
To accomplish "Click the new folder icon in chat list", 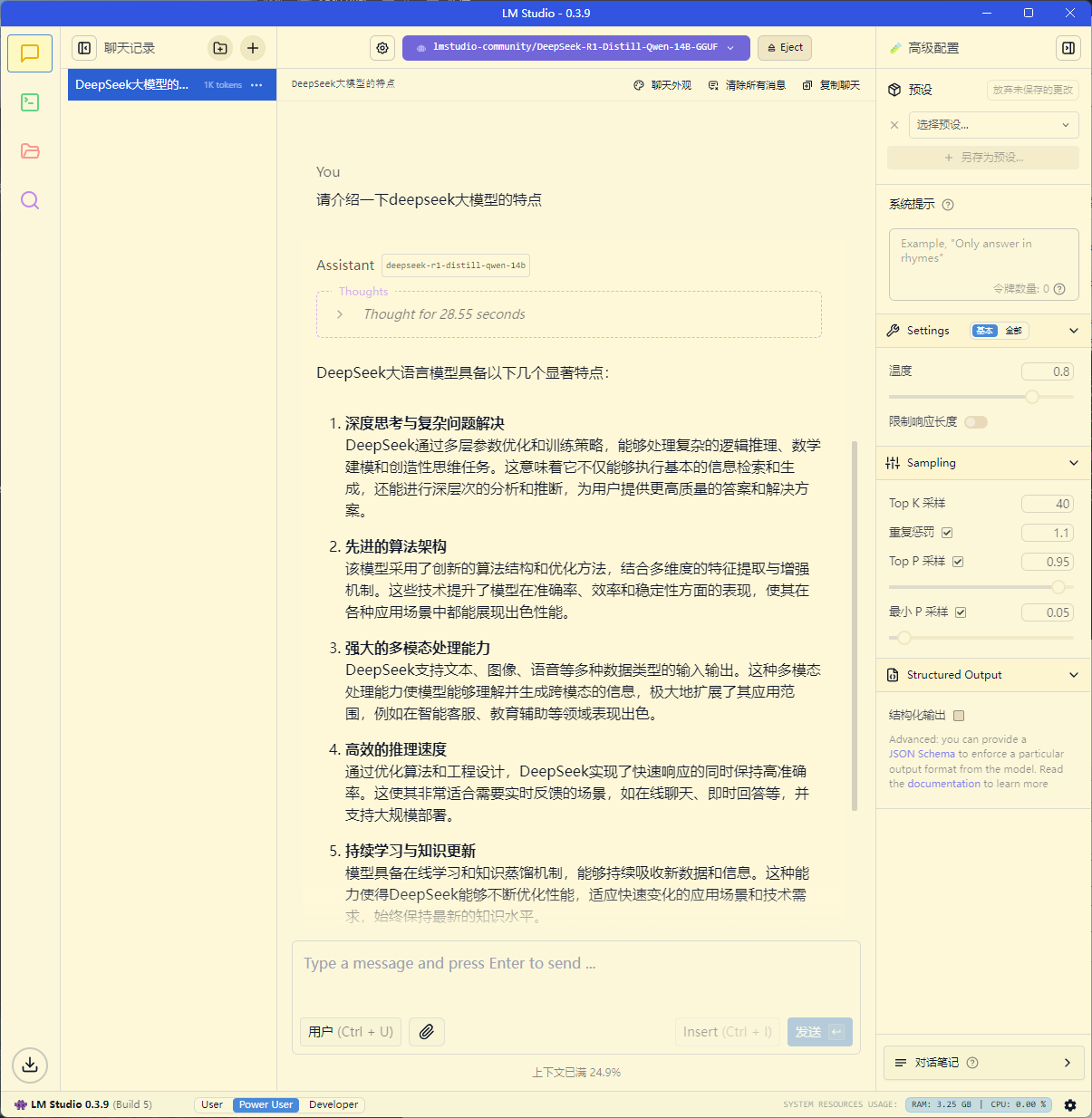I will coord(220,48).
